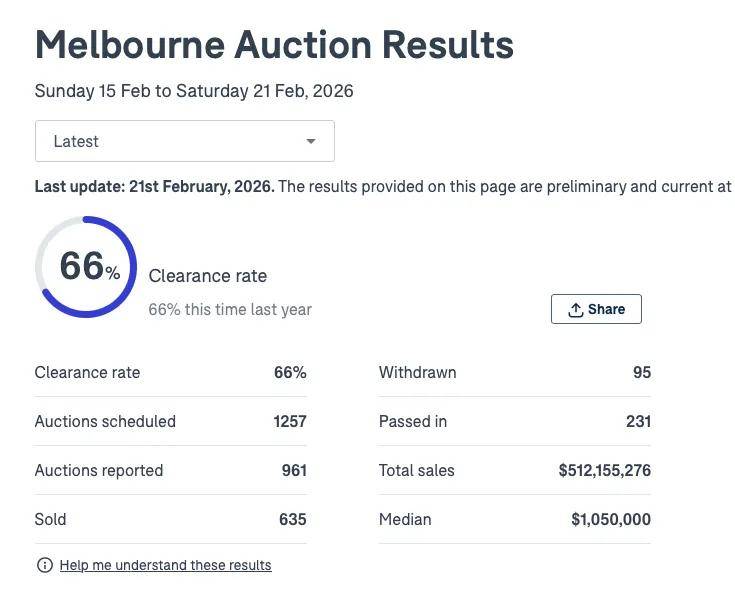Select the Auctions reported 961 value
Viewport: 735px width, 592px height.
coord(294,471)
